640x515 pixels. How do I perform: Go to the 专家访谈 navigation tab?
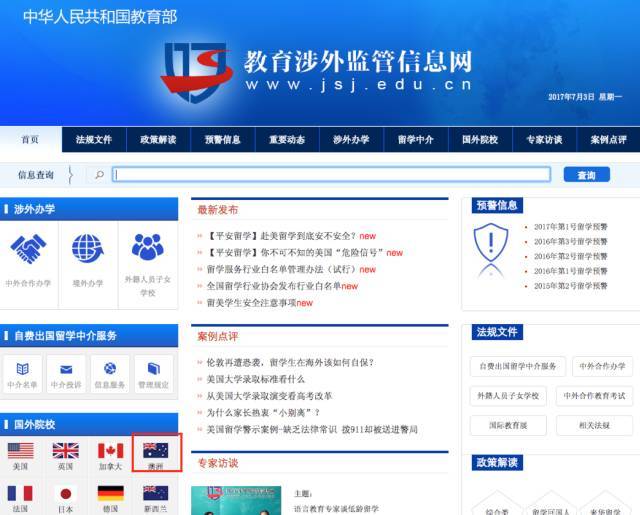[x=544, y=140]
